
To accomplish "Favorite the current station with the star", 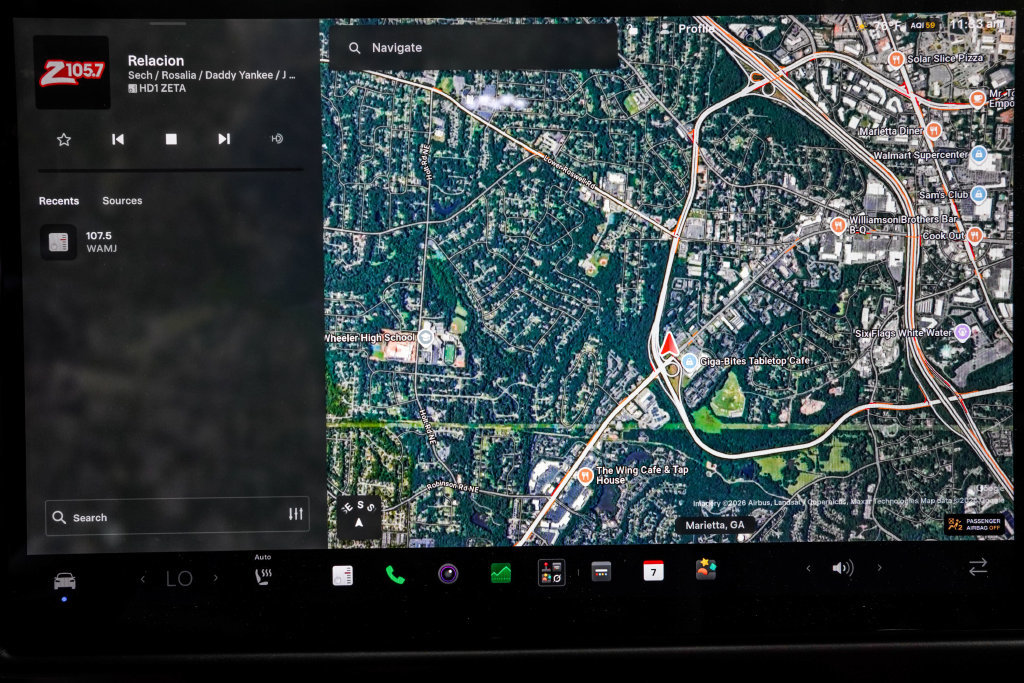I will [63, 139].
